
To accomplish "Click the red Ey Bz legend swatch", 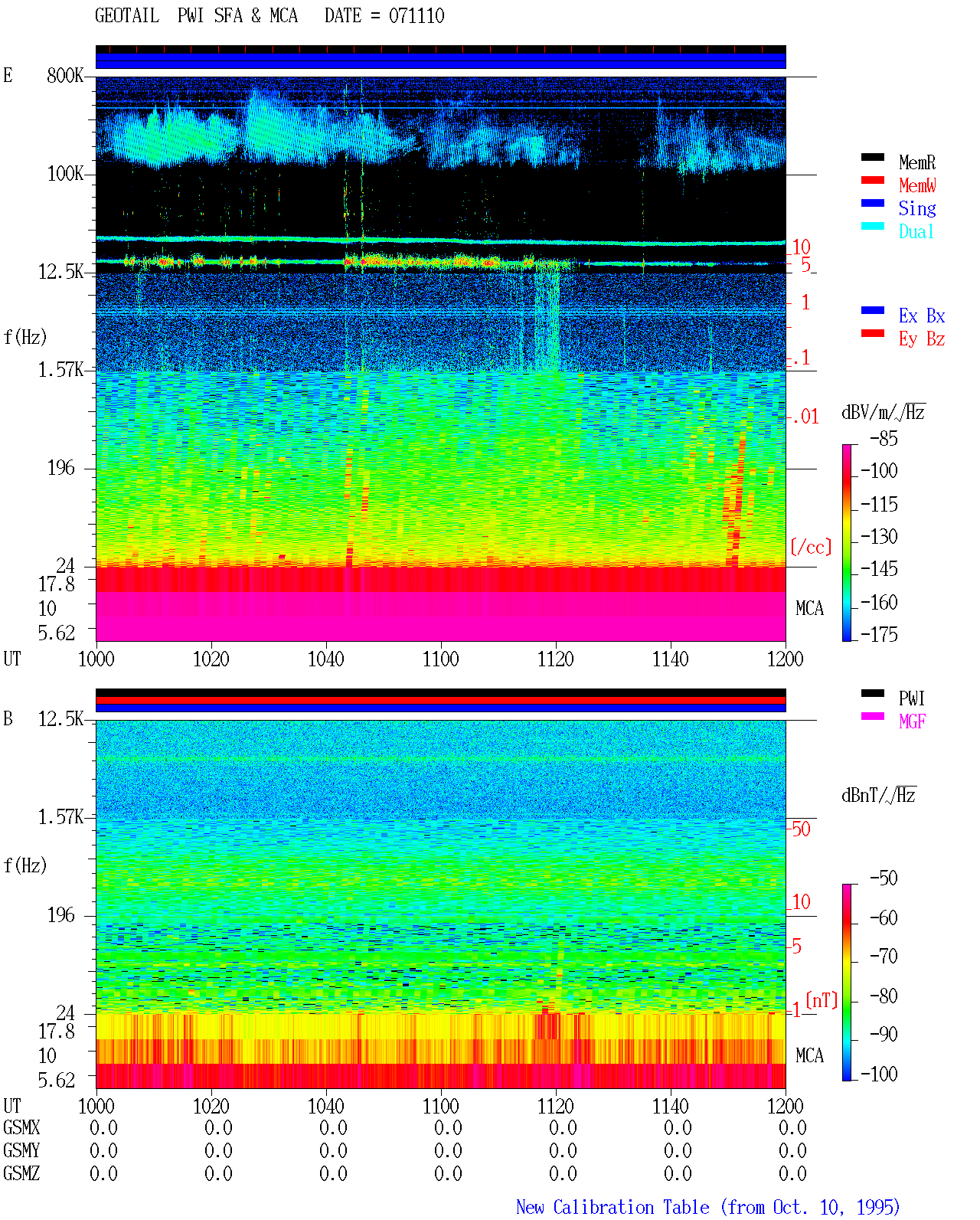I will click(x=873, y=333).
